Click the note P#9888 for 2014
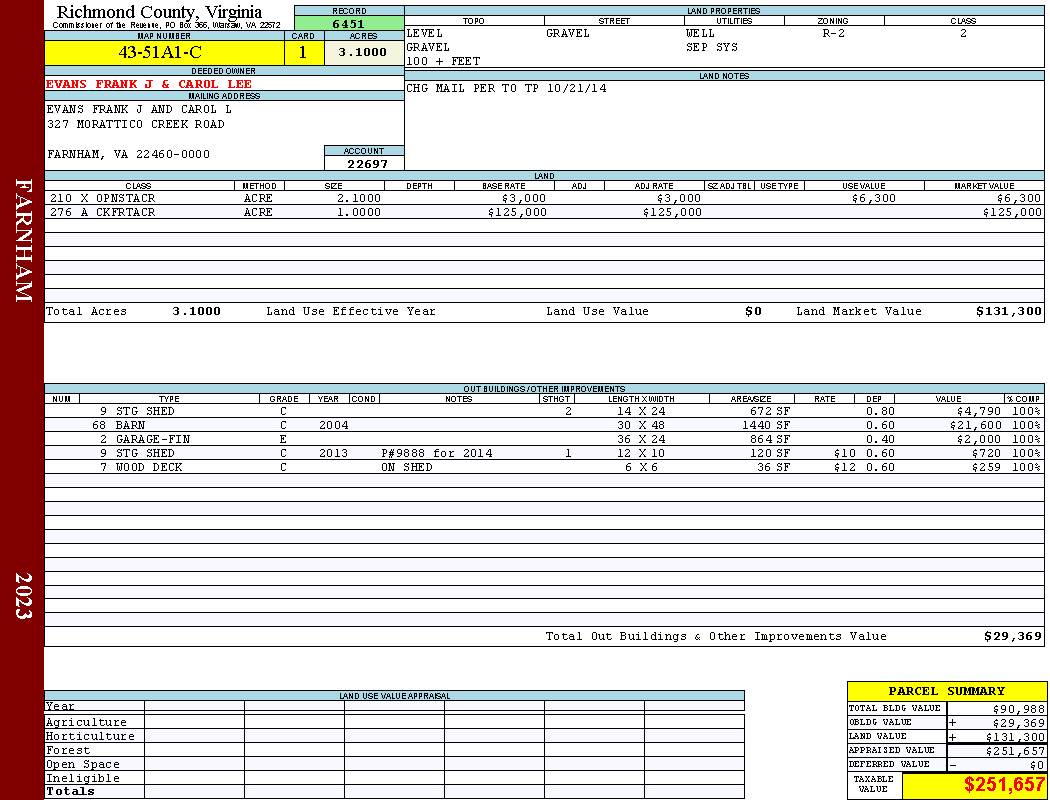 437,453
